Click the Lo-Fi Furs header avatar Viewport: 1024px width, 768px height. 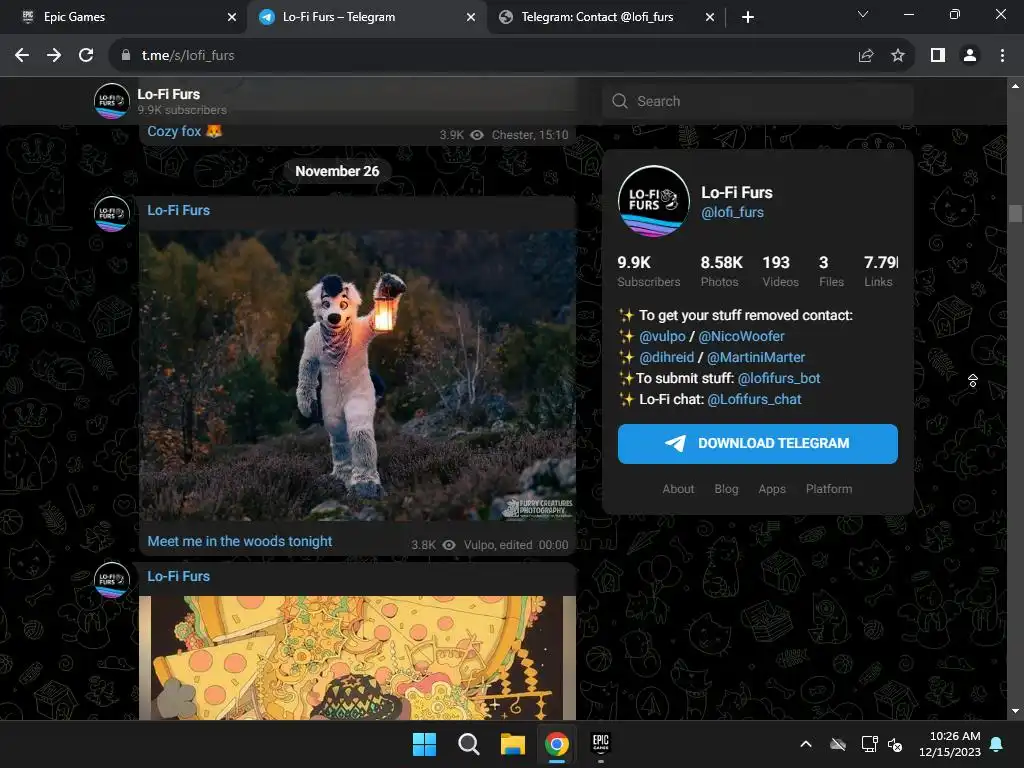point(112,101)
